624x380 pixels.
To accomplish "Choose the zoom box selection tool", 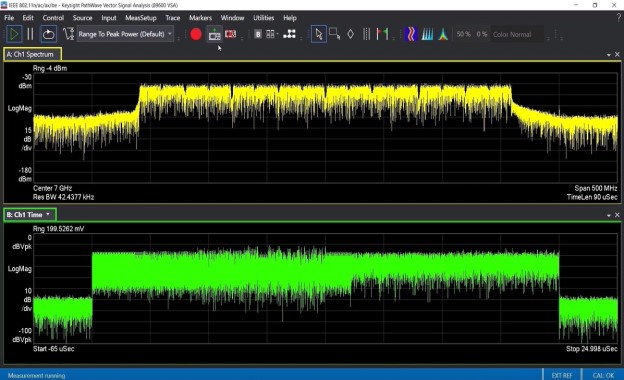I will [x=335, y=34].
